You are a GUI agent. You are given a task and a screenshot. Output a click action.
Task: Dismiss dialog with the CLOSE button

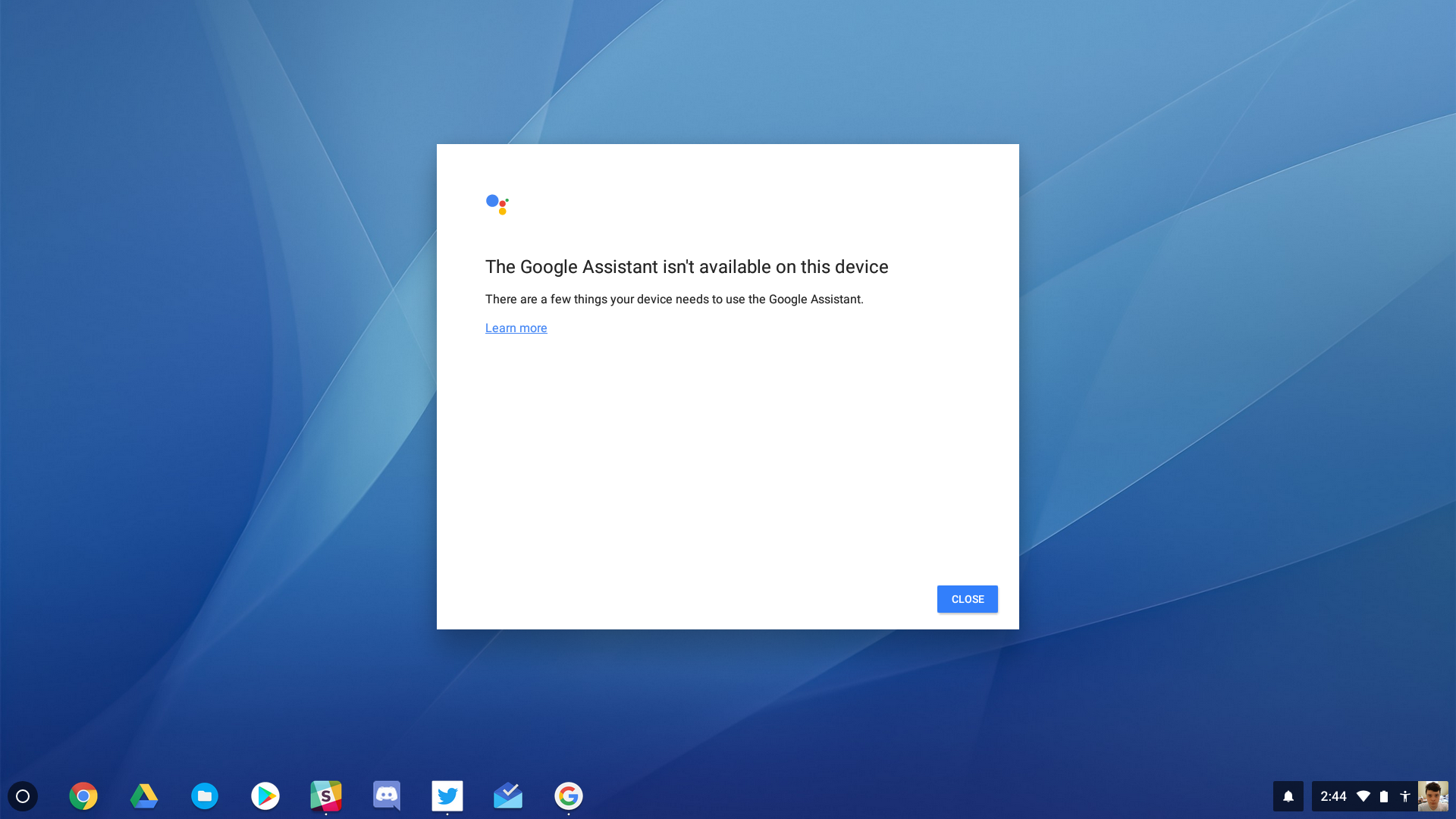click(968, 599)
